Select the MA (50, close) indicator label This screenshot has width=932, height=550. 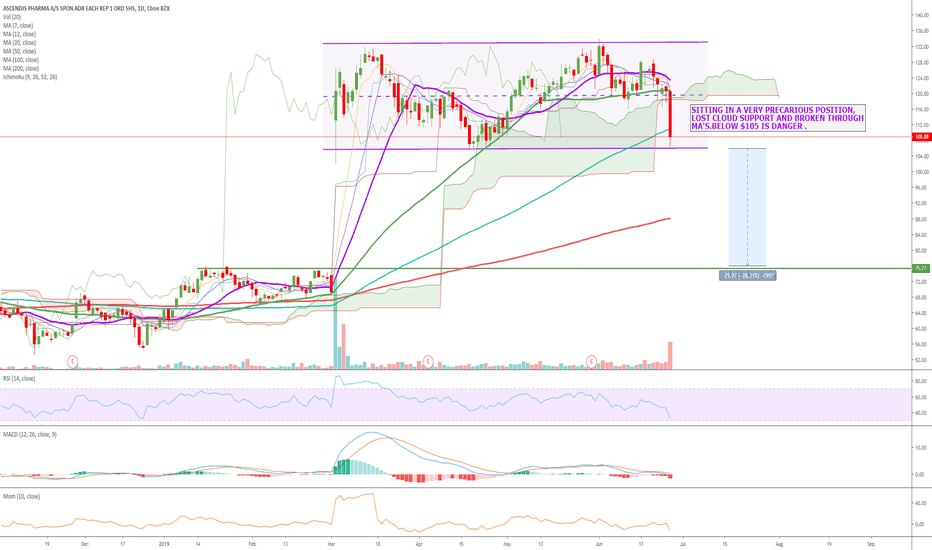(x=19, y=51)
